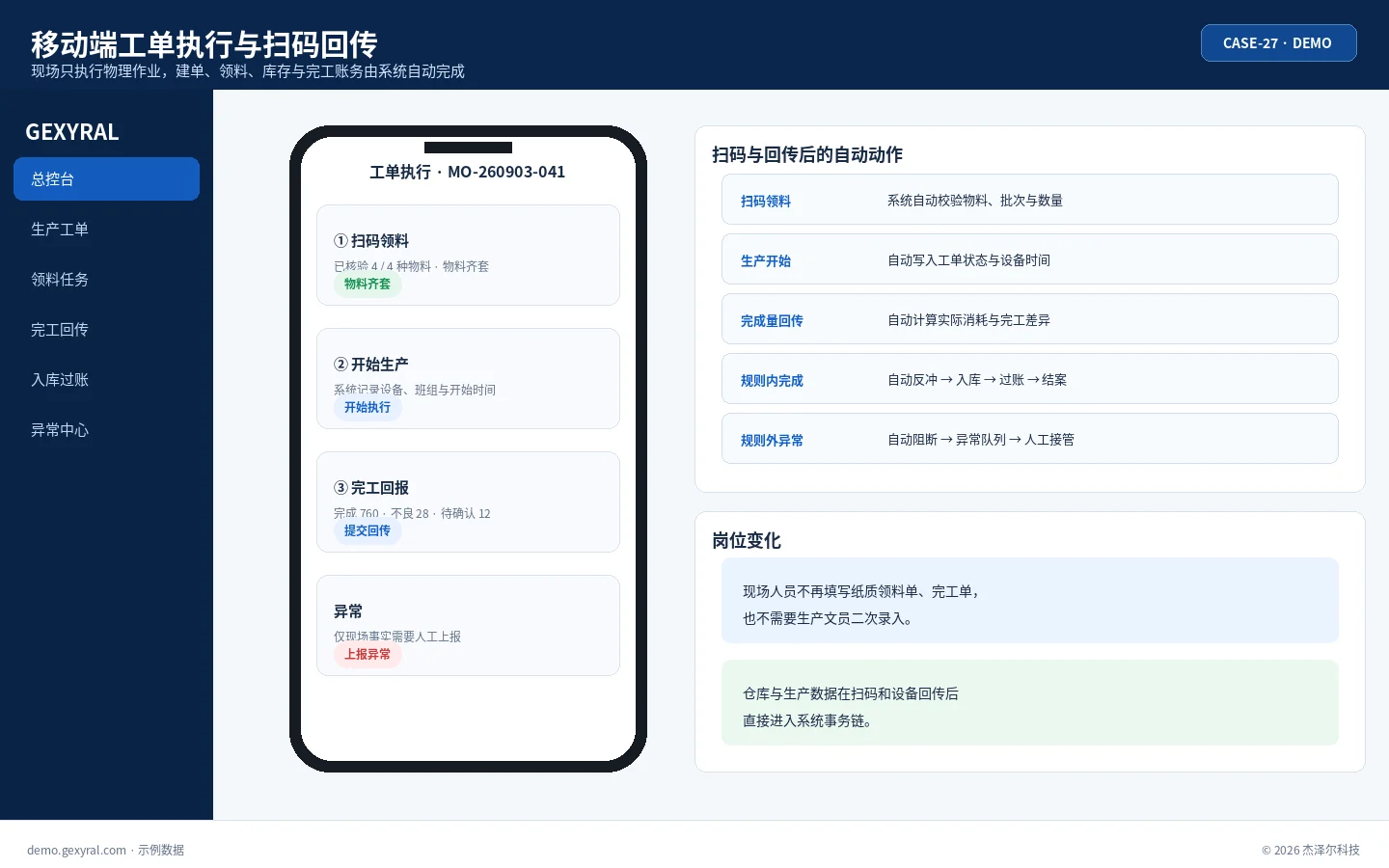Click the GEXYRAL logo text in the sidebar
This screenshot has height=868, width=1389.
pos(72,132)
